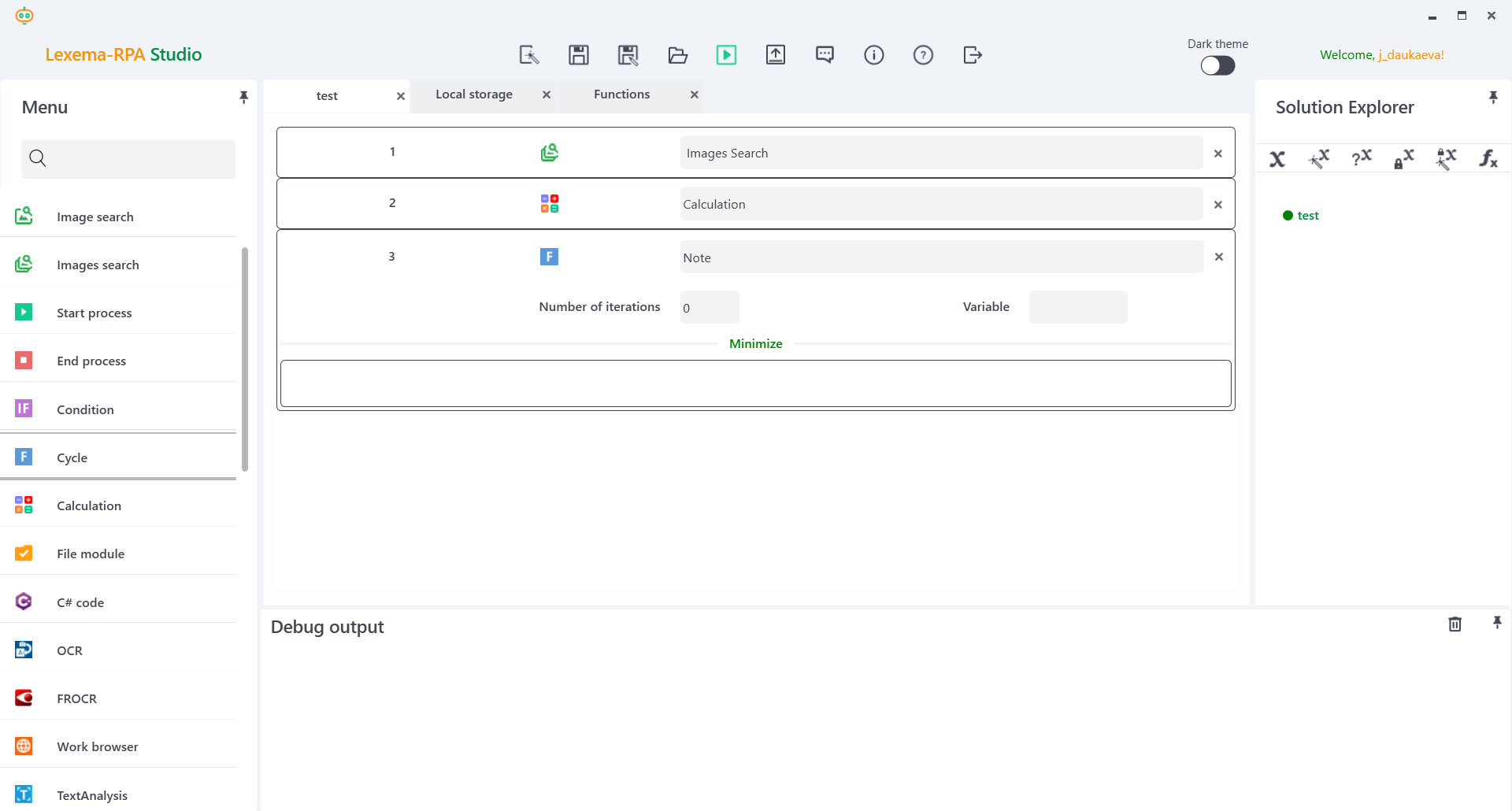This screenshot has width=1512, height=811.
Task: Click the Variable input field
Action: pos(1078,307)
